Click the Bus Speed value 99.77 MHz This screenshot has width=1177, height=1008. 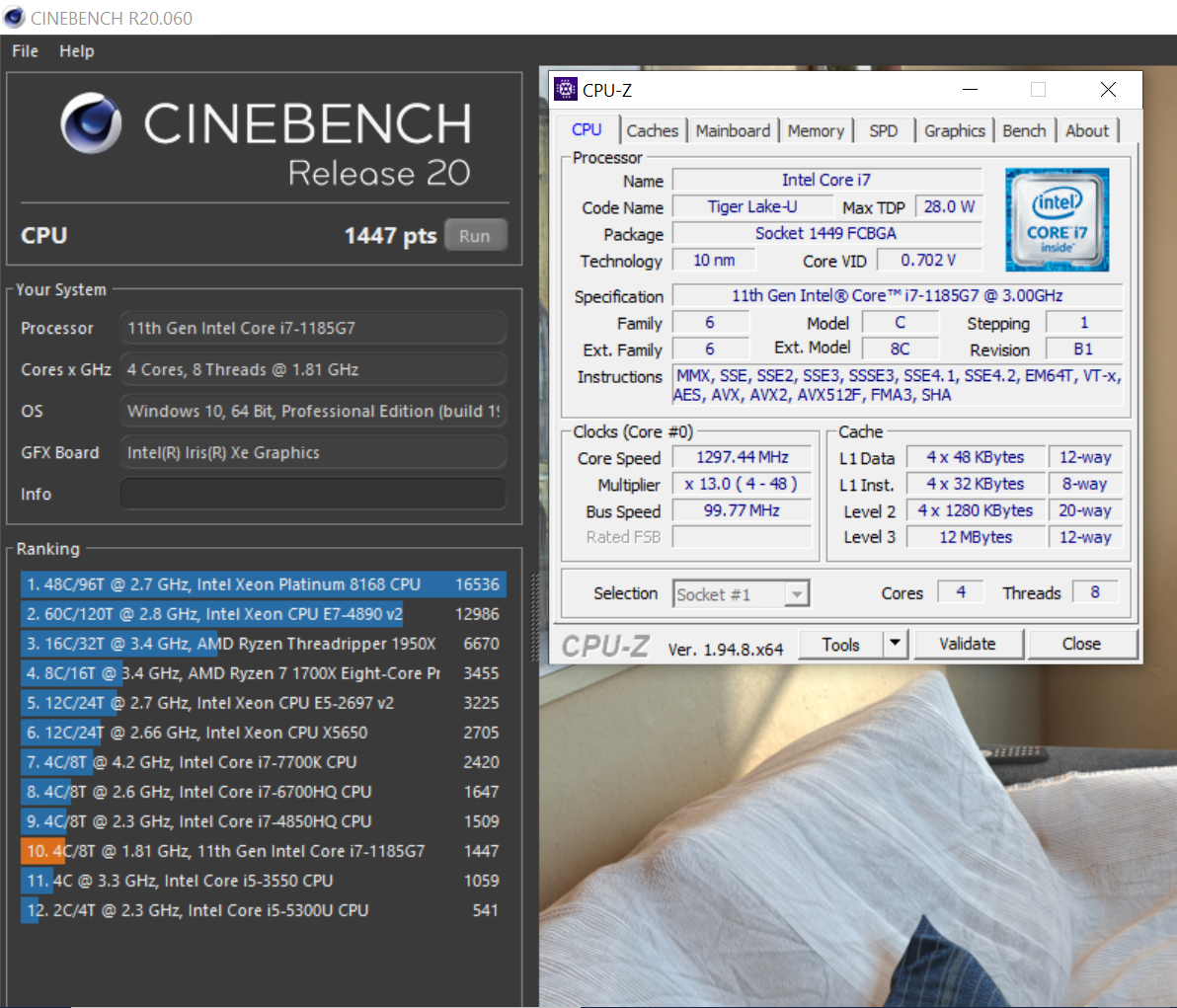[x=742, y=510]
